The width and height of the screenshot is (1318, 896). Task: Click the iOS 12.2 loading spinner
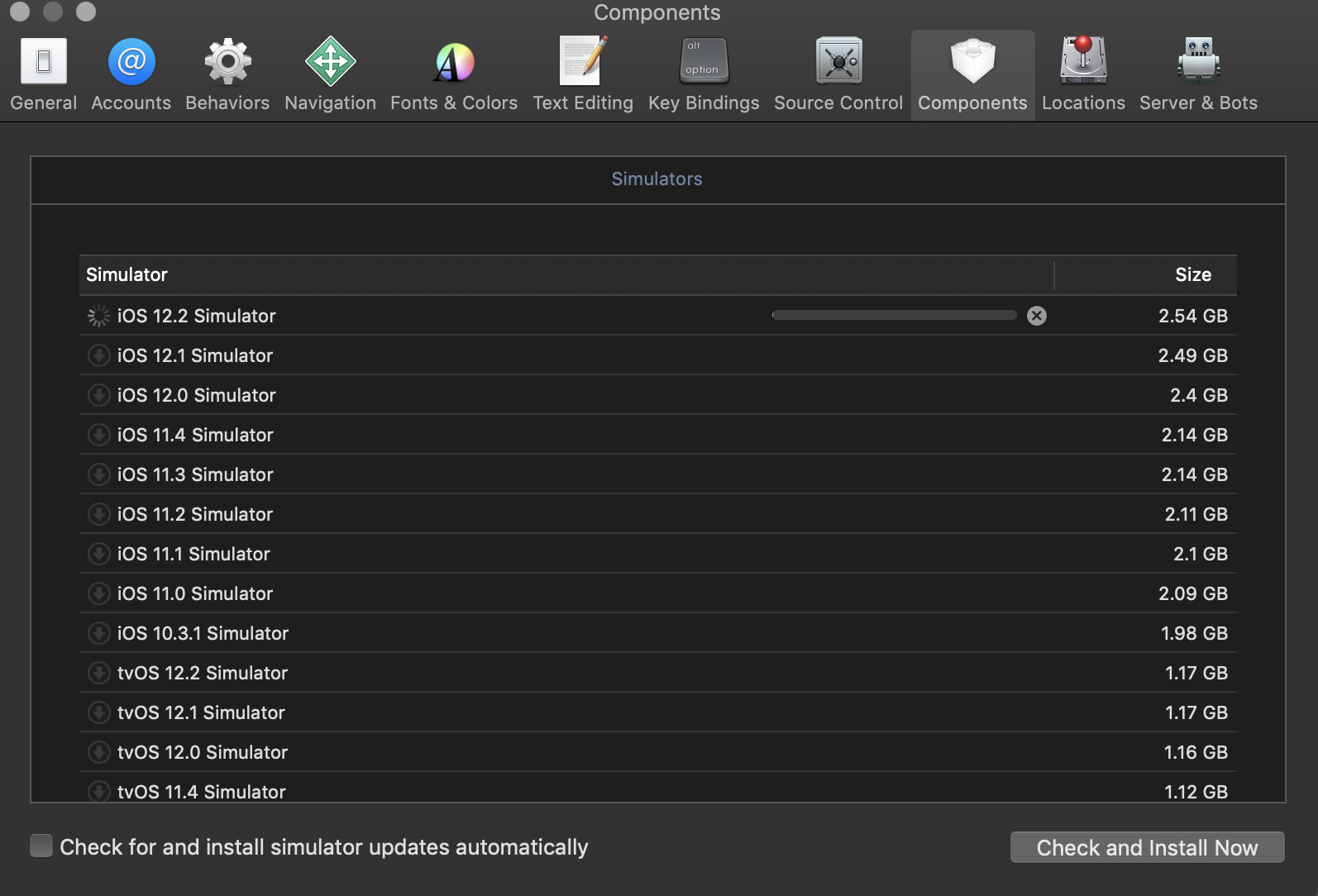pos(98,316)
